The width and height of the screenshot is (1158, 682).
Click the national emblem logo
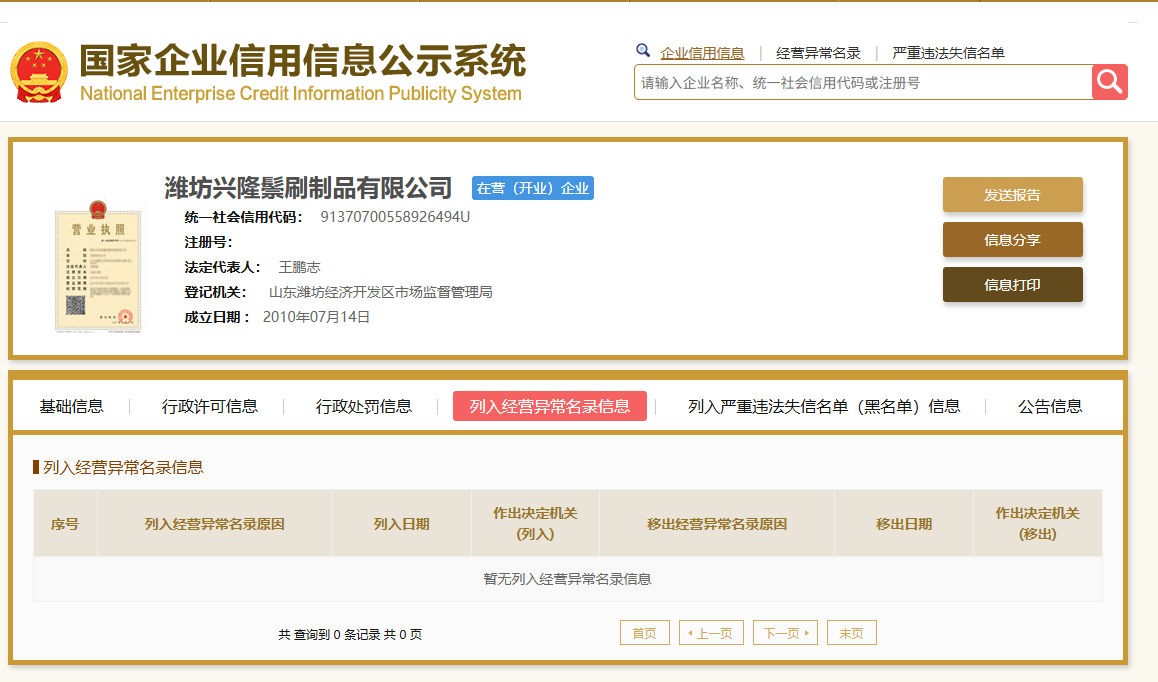38,72
